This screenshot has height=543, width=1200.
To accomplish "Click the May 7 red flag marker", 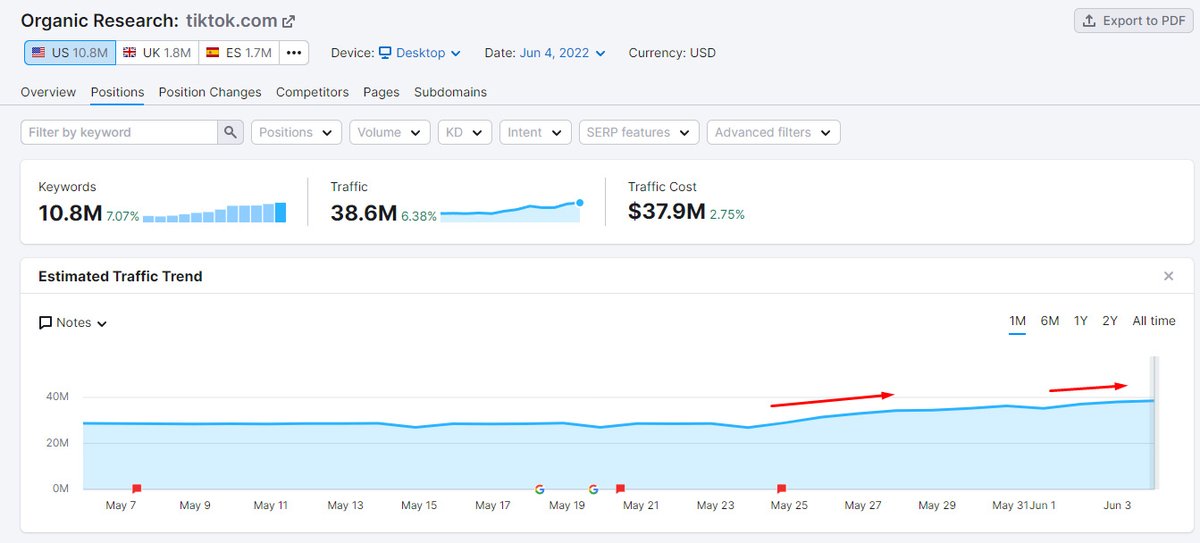I will pyautogui.click(x=137, y=489).
